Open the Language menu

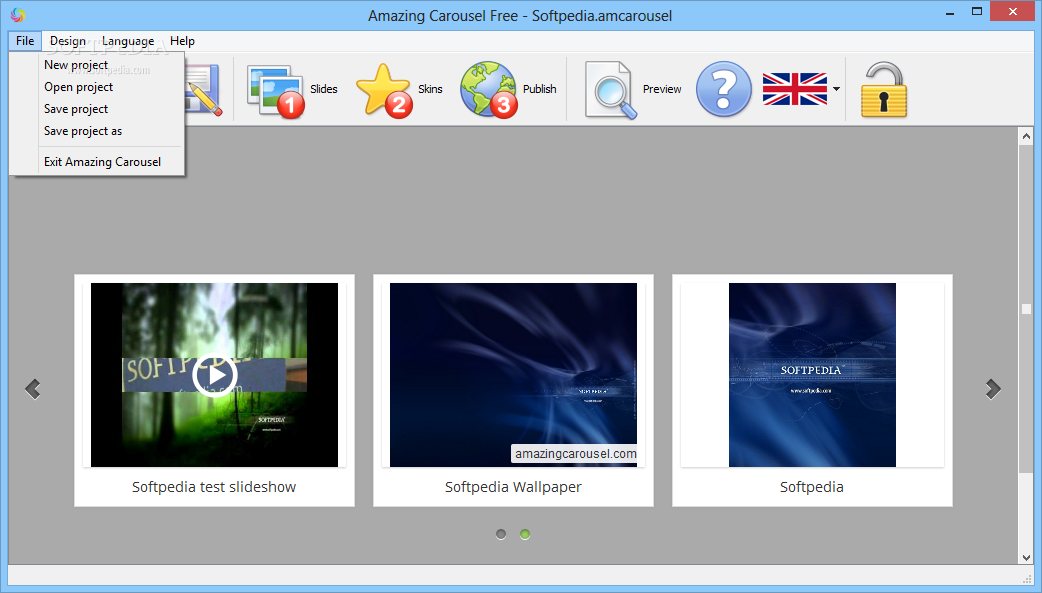point(128,41)
